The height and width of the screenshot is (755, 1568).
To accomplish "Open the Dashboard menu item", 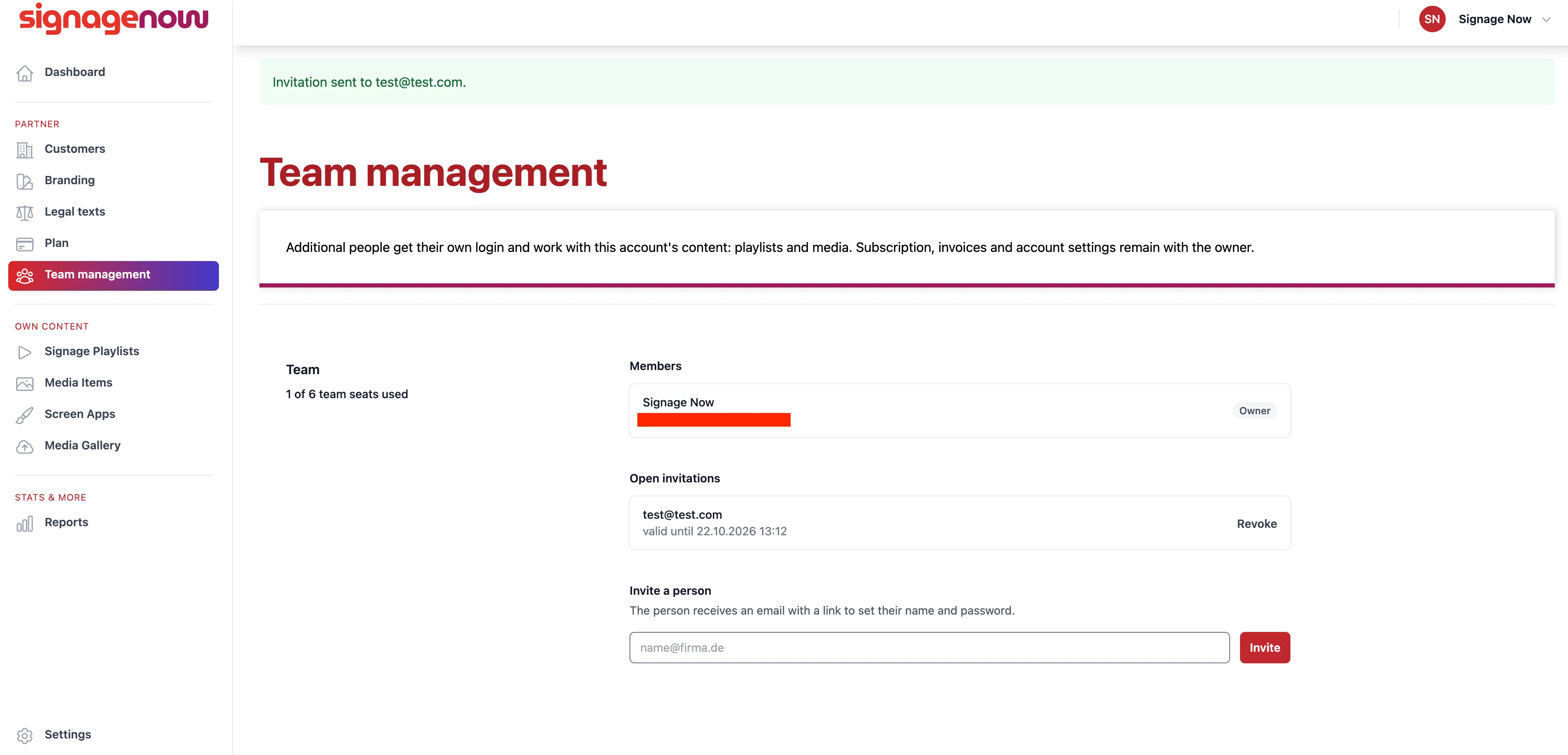I will tap(113, 72).
